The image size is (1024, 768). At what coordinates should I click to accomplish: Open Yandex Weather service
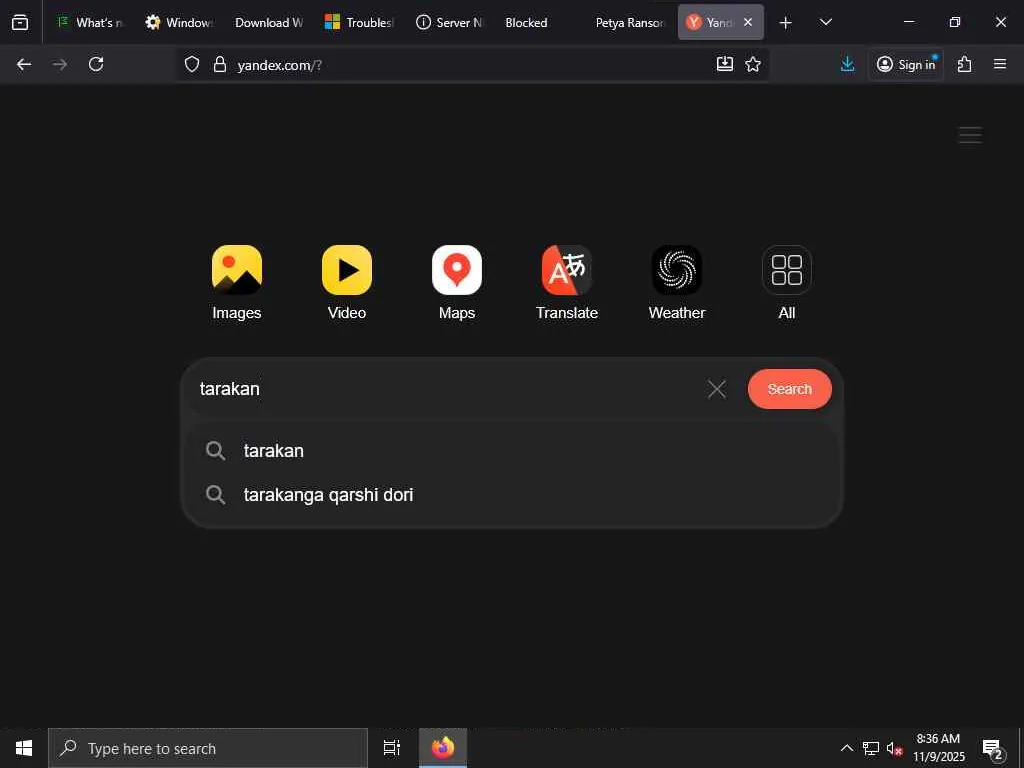[x=677, y=282]
